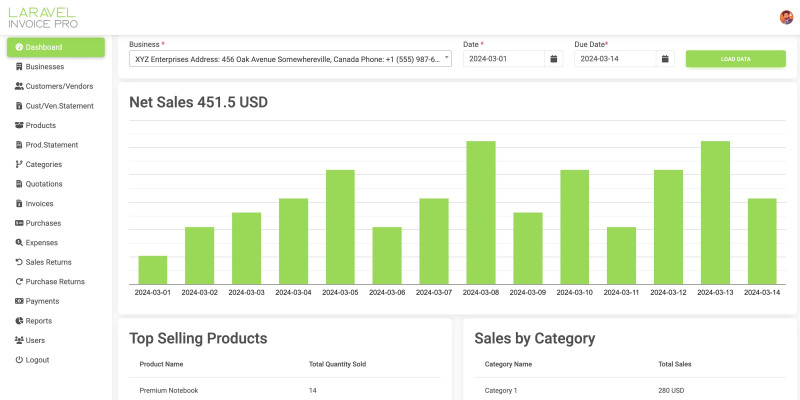800x400 pixels.
Task: Click the Categories branch icon in the sidebar
Action: [19, 164]
